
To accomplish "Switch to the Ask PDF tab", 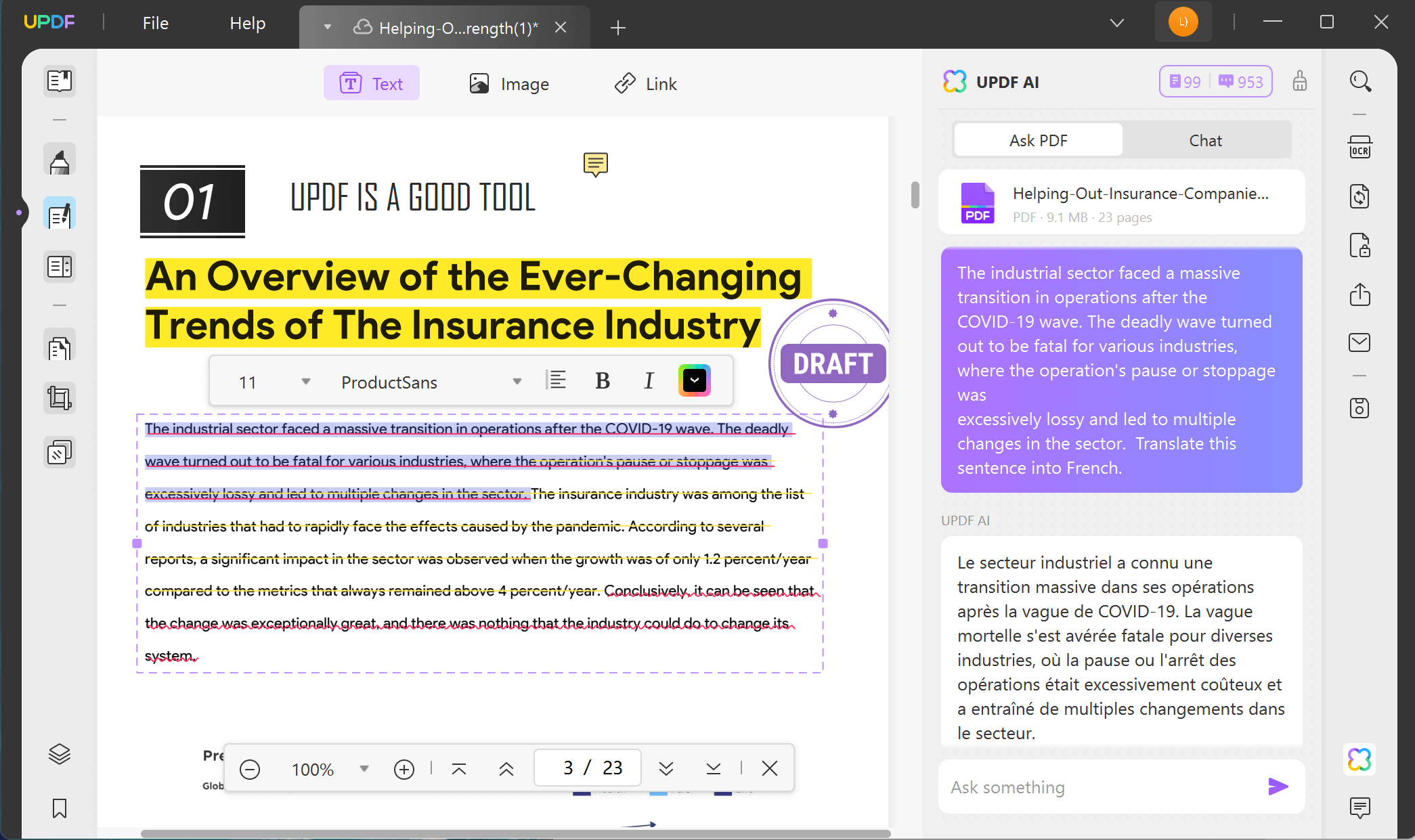I will click(x=1038, y=140).
